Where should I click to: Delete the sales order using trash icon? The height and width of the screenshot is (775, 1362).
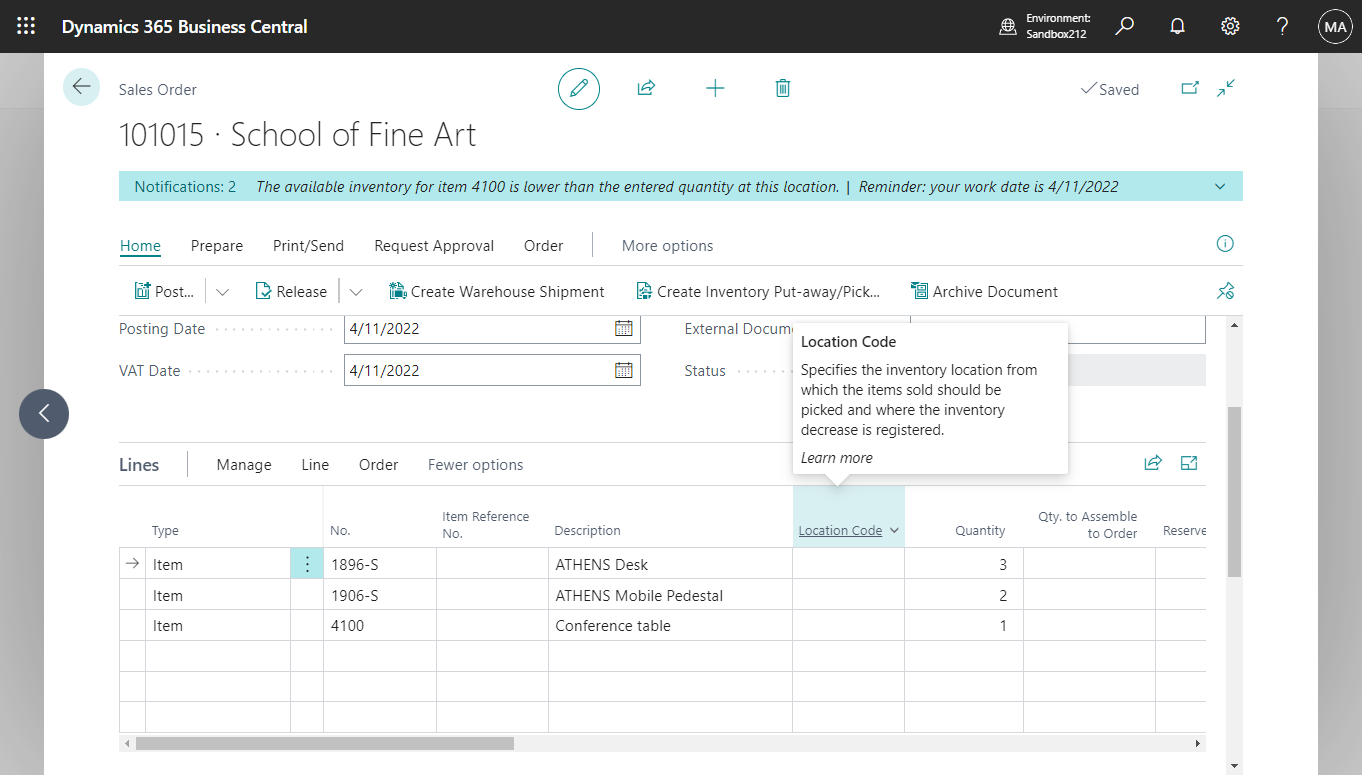coord(782,88)
